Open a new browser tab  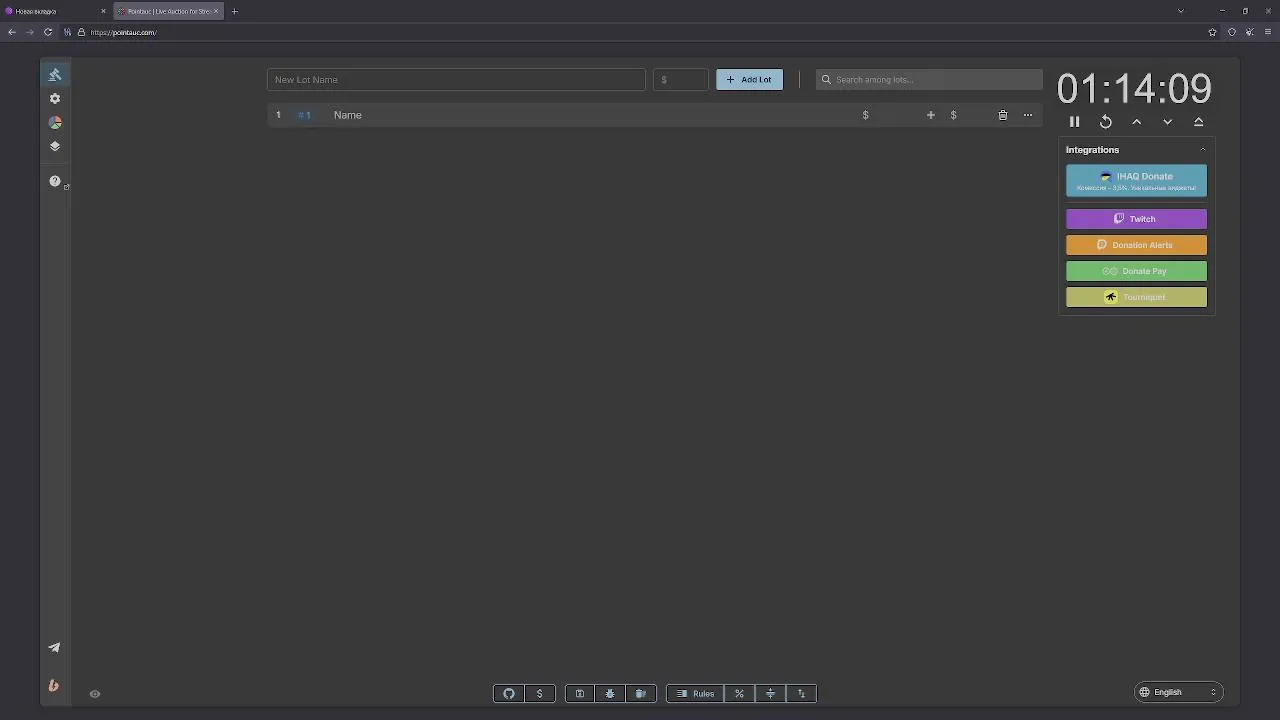coord(234,11)
